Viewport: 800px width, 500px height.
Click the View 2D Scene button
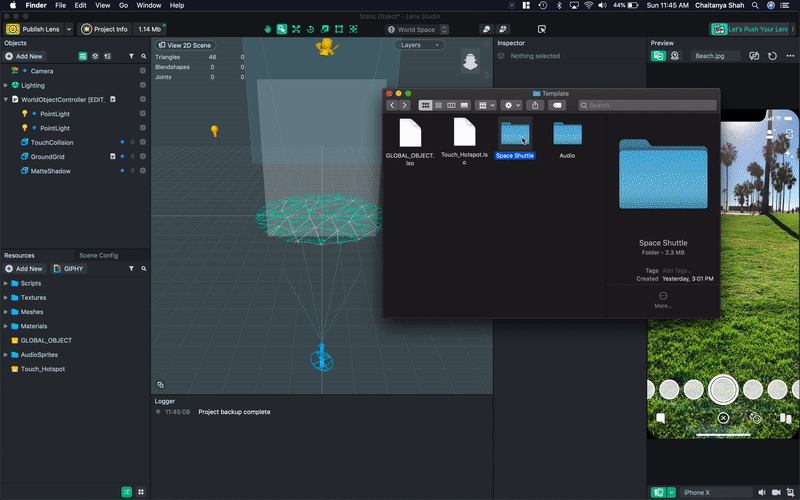(x=183, y=45)
